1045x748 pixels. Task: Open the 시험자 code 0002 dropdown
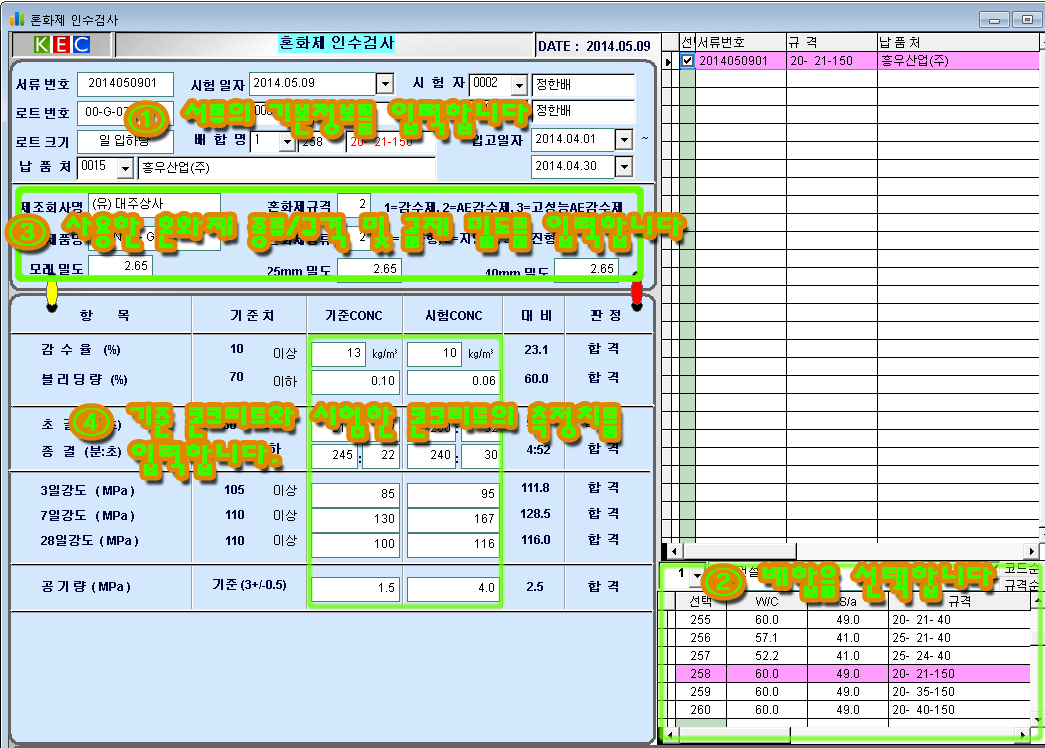520,85
